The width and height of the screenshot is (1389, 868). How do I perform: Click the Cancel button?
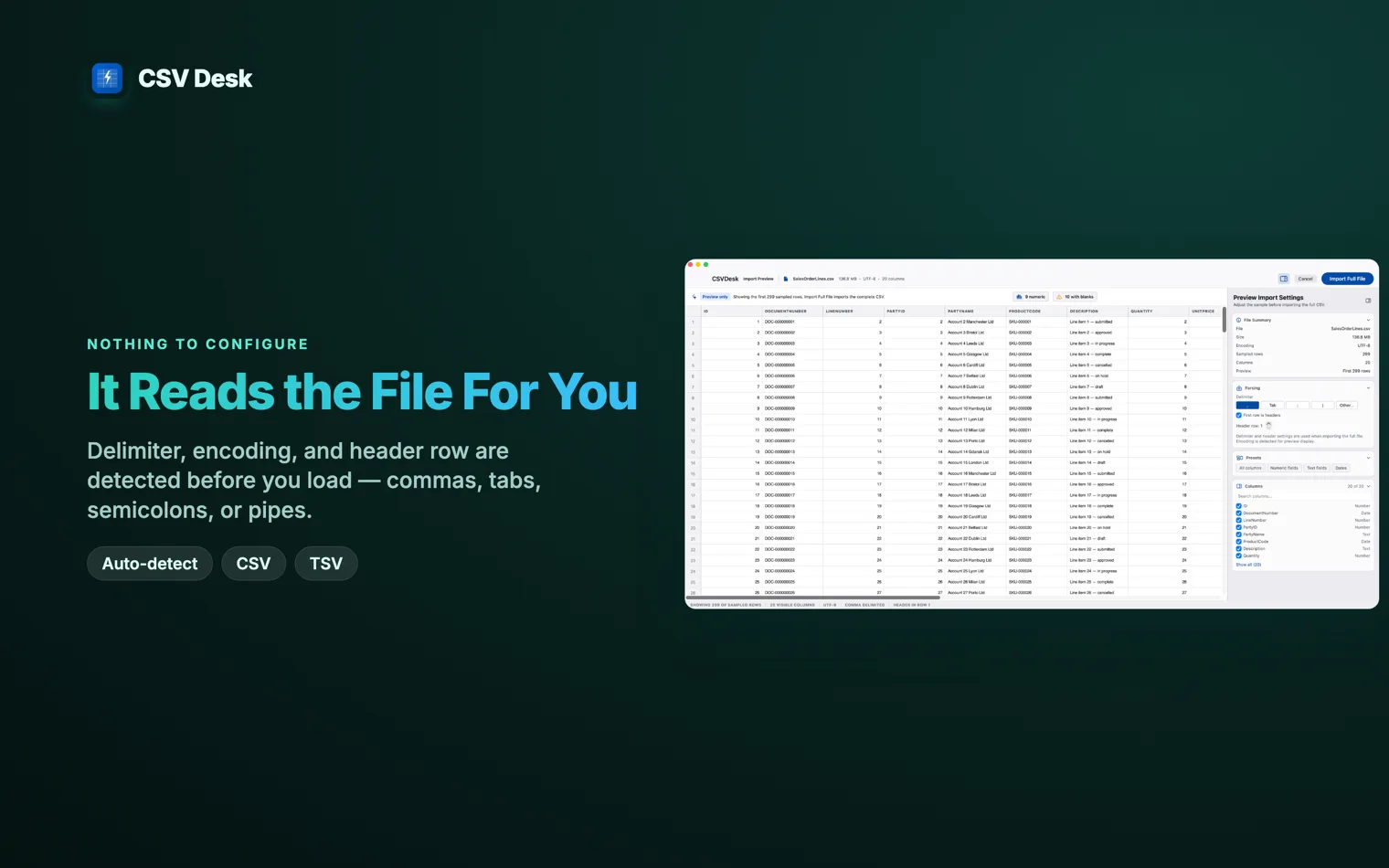point(1305,279)
